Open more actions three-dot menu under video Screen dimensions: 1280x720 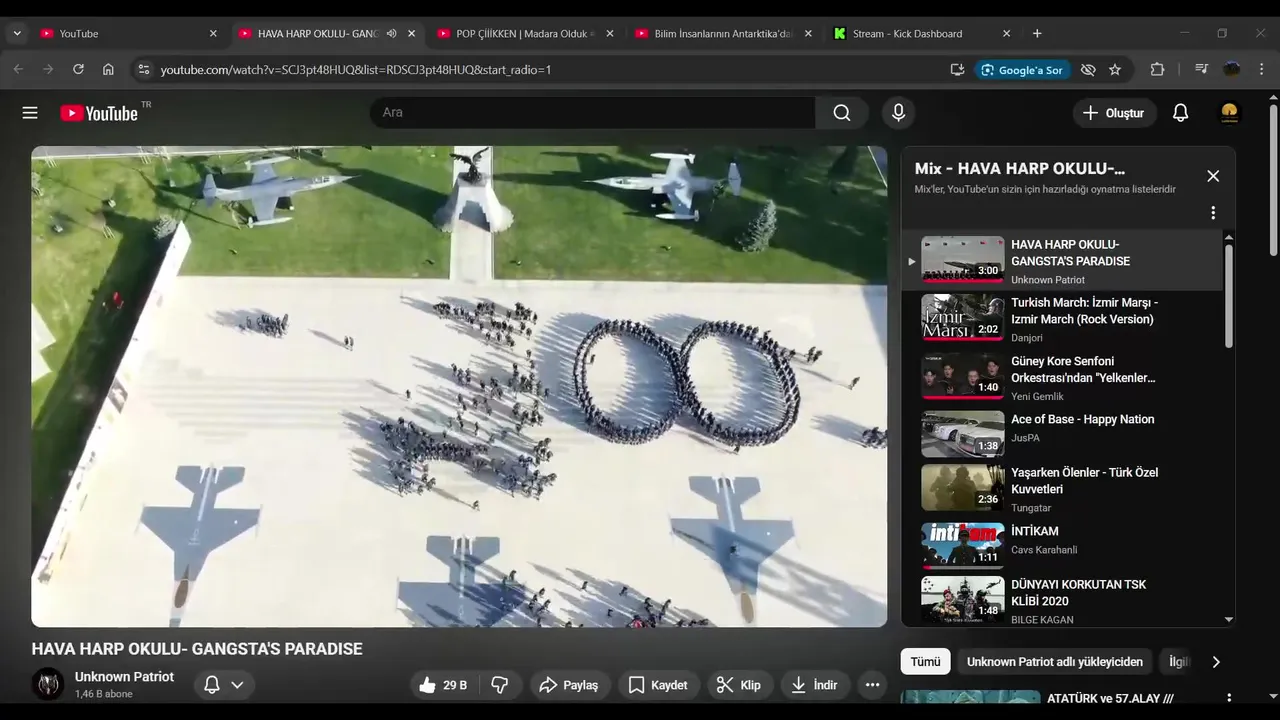point(872,685)
